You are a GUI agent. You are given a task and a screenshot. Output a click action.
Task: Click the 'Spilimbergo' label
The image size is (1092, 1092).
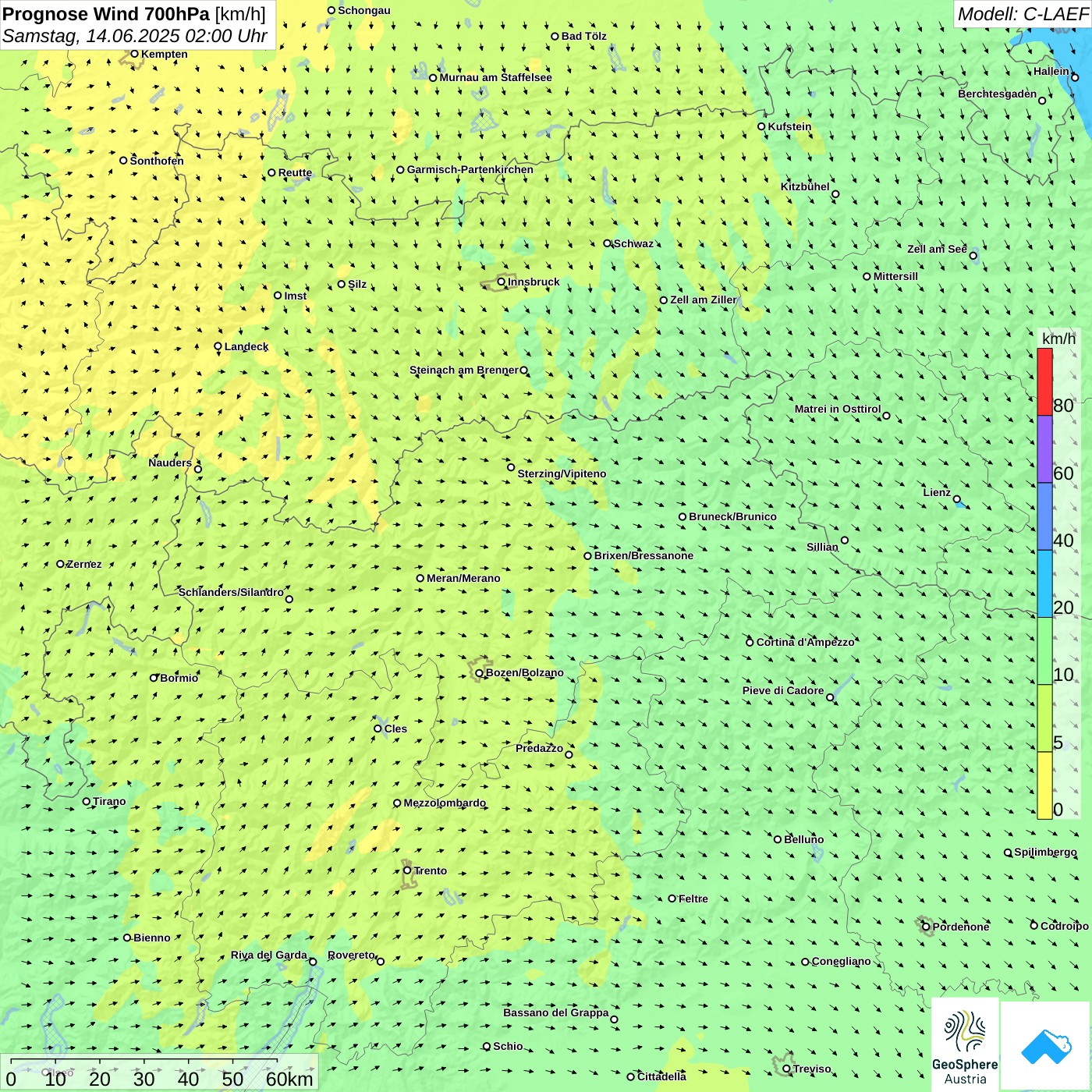point(1046,852)
